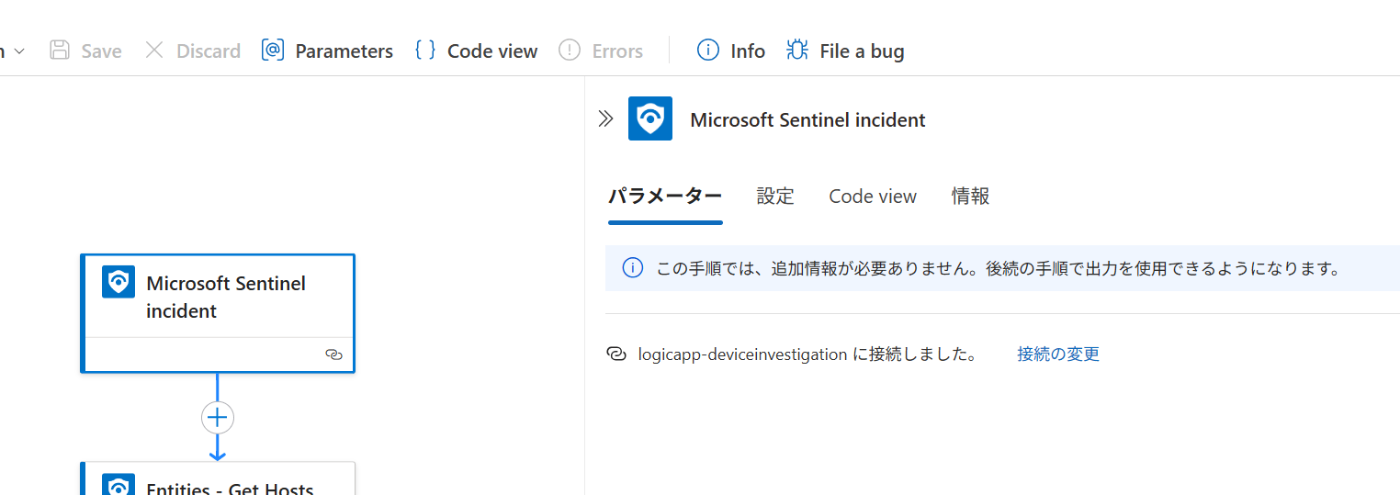The width and height of the screenshot is (1400, 495).
Task: Click the Save label in the toolbar
Action: pyautogui.click(x=101, y=51)
